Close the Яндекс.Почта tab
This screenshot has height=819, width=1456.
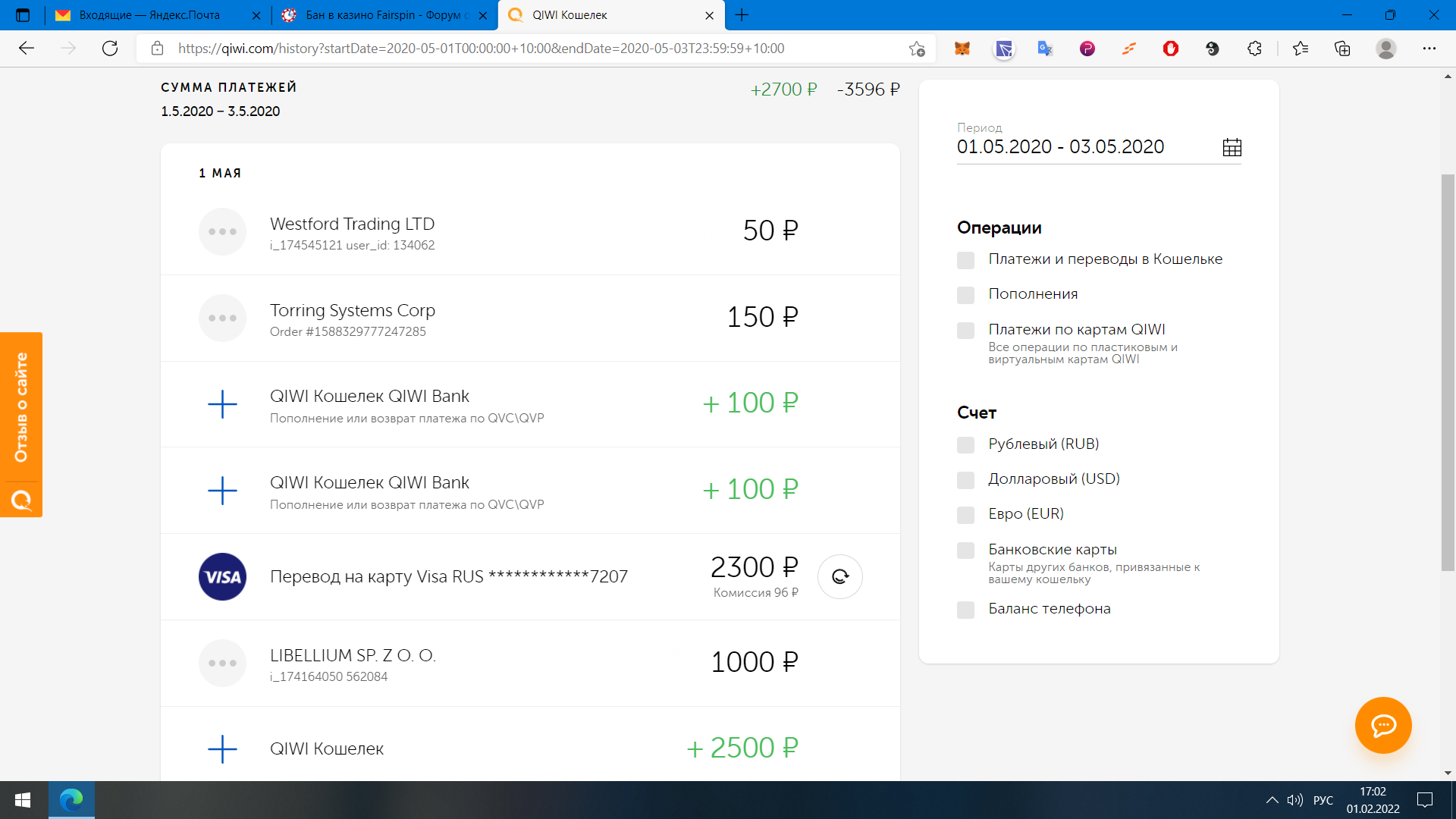(x=256, y=15)
